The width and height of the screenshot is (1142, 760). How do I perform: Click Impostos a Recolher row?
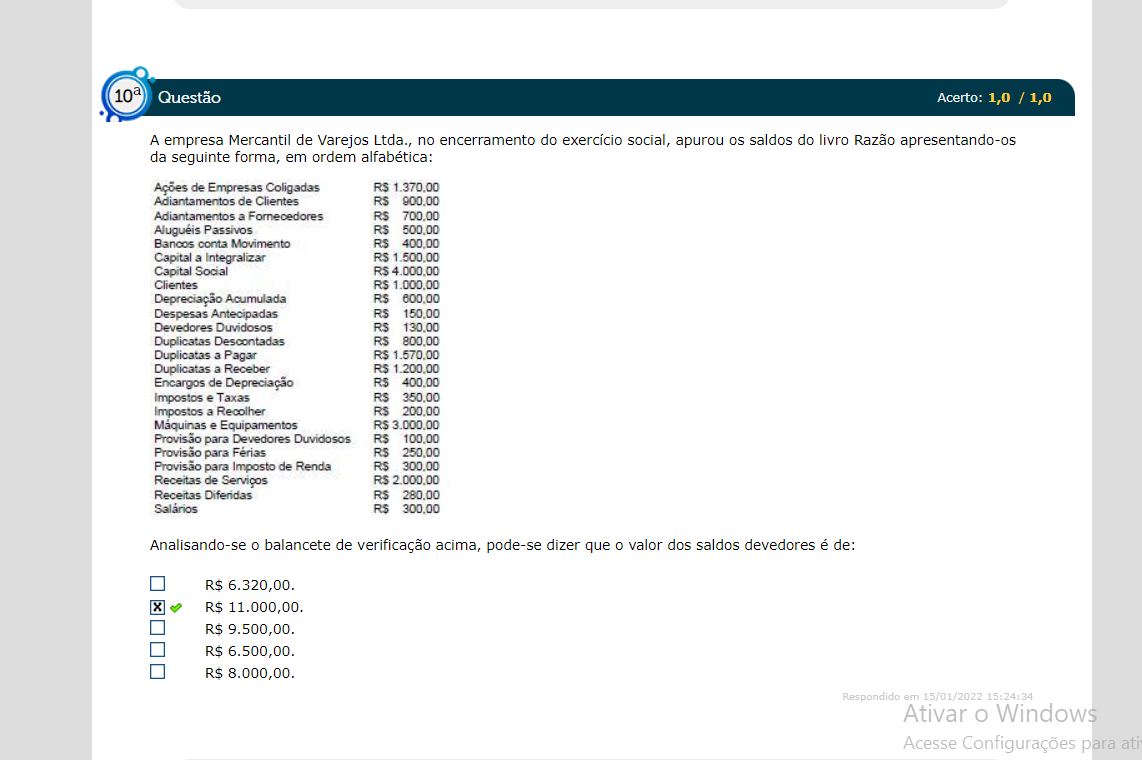click(296, 411)
